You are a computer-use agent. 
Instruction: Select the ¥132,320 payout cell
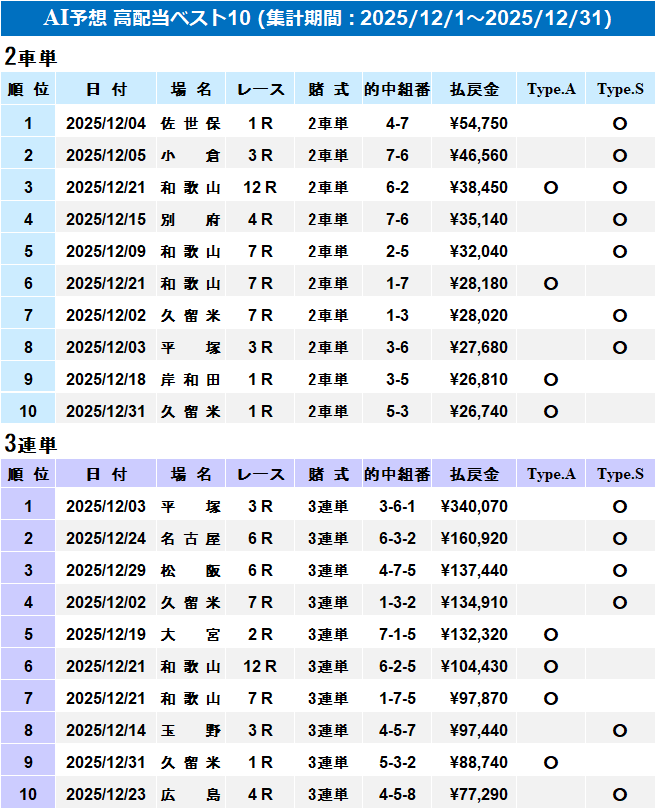(x=474, y=634)
